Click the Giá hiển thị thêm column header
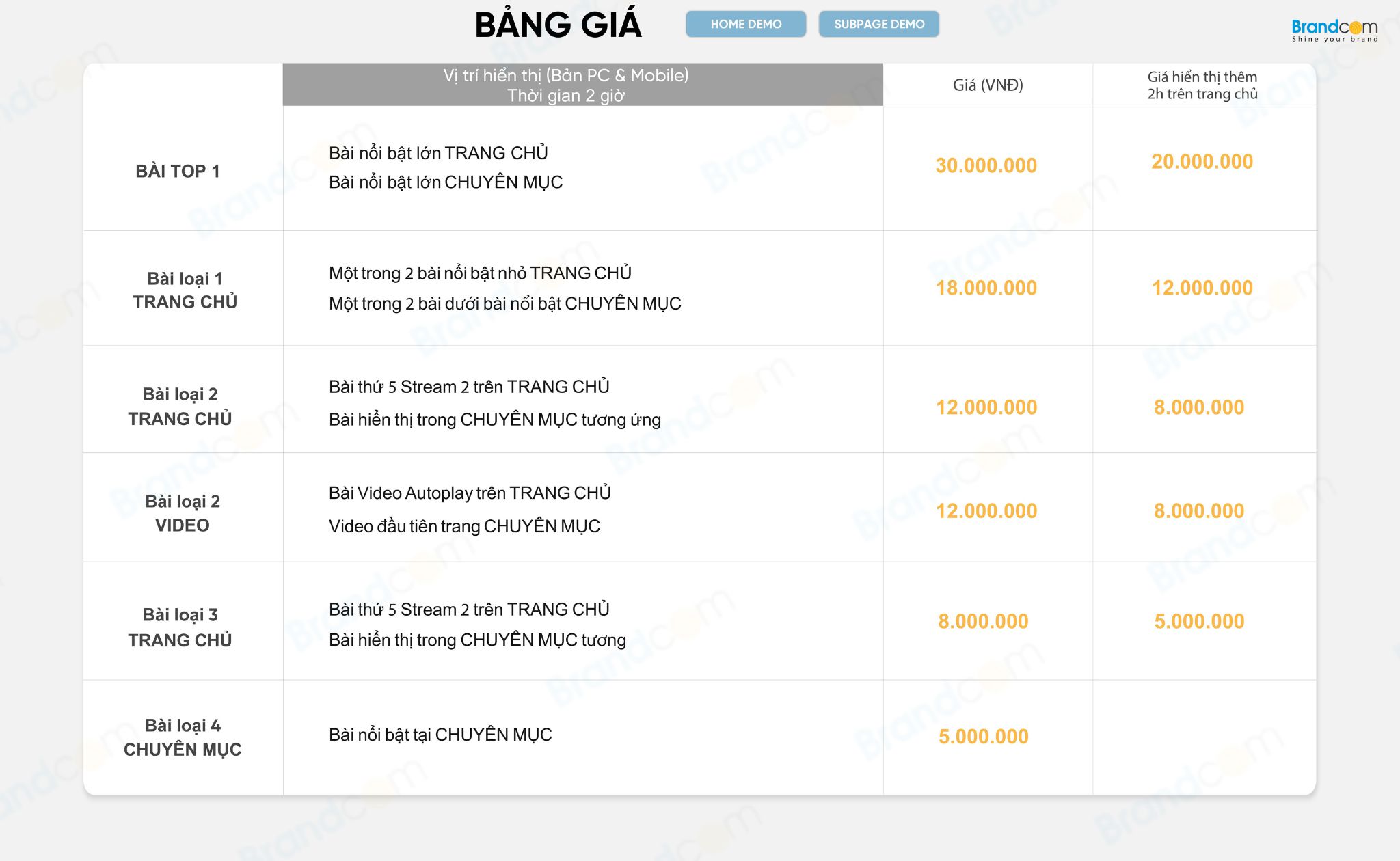This screenshot has height=861, width=1400. (x=1202, y=85)
